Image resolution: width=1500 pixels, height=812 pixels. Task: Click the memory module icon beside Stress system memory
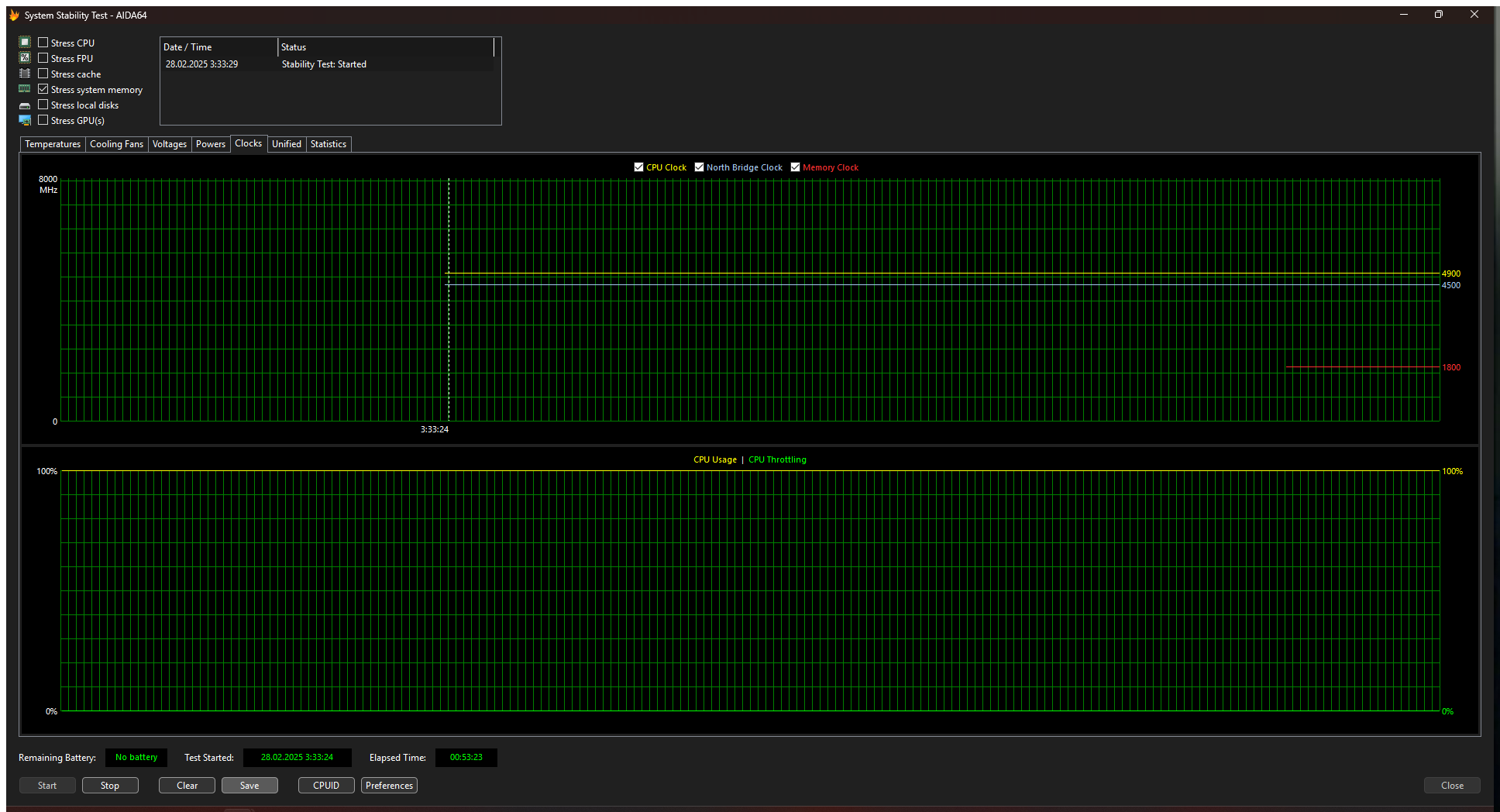click(x=25, y=89)
